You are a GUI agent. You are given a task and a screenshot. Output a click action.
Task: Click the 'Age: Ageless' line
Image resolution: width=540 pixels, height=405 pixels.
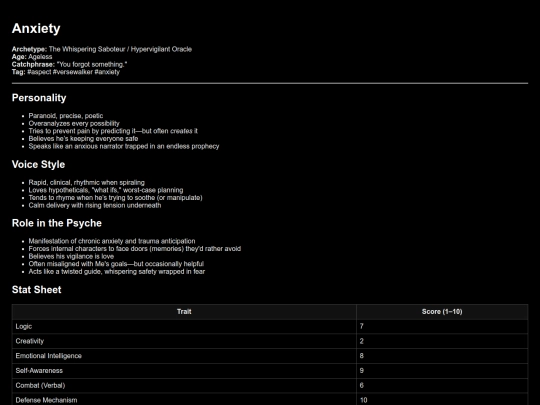tap(32, 56)
